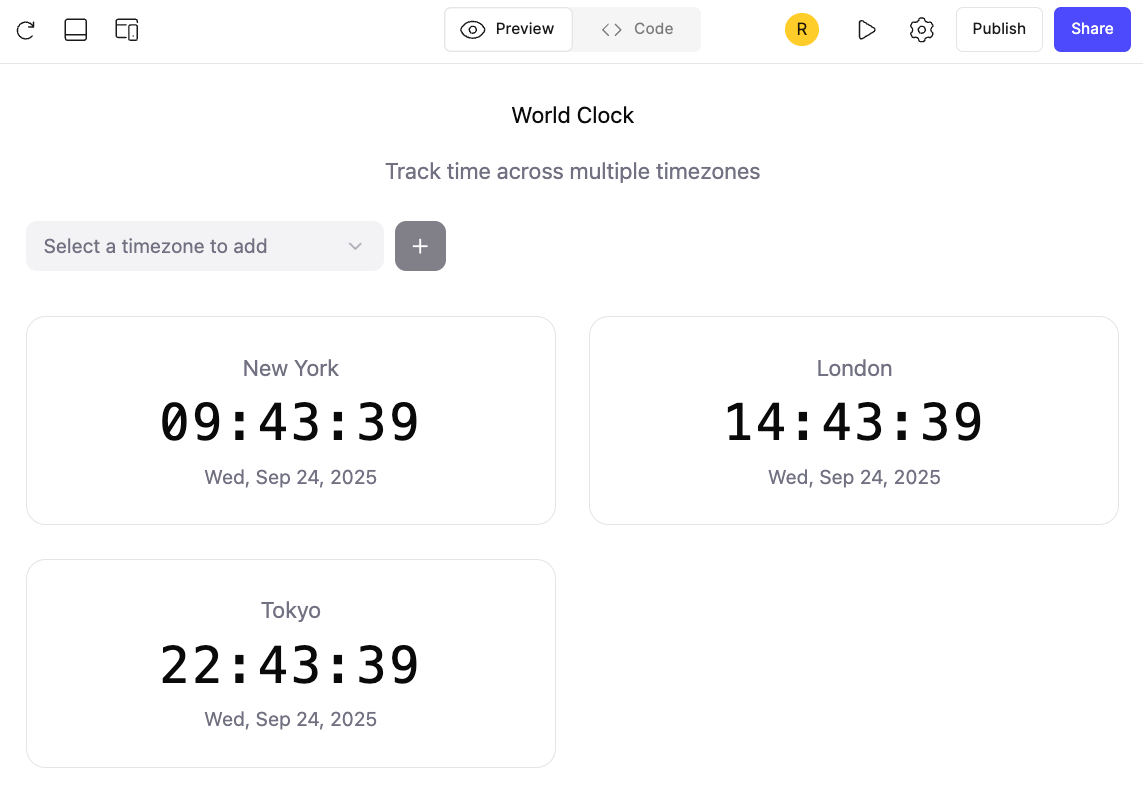Click the Tokyo time 22:43:39
The width and height of the screenshot is (1143, 785).
pyautogui.click(x=290, y=665)
